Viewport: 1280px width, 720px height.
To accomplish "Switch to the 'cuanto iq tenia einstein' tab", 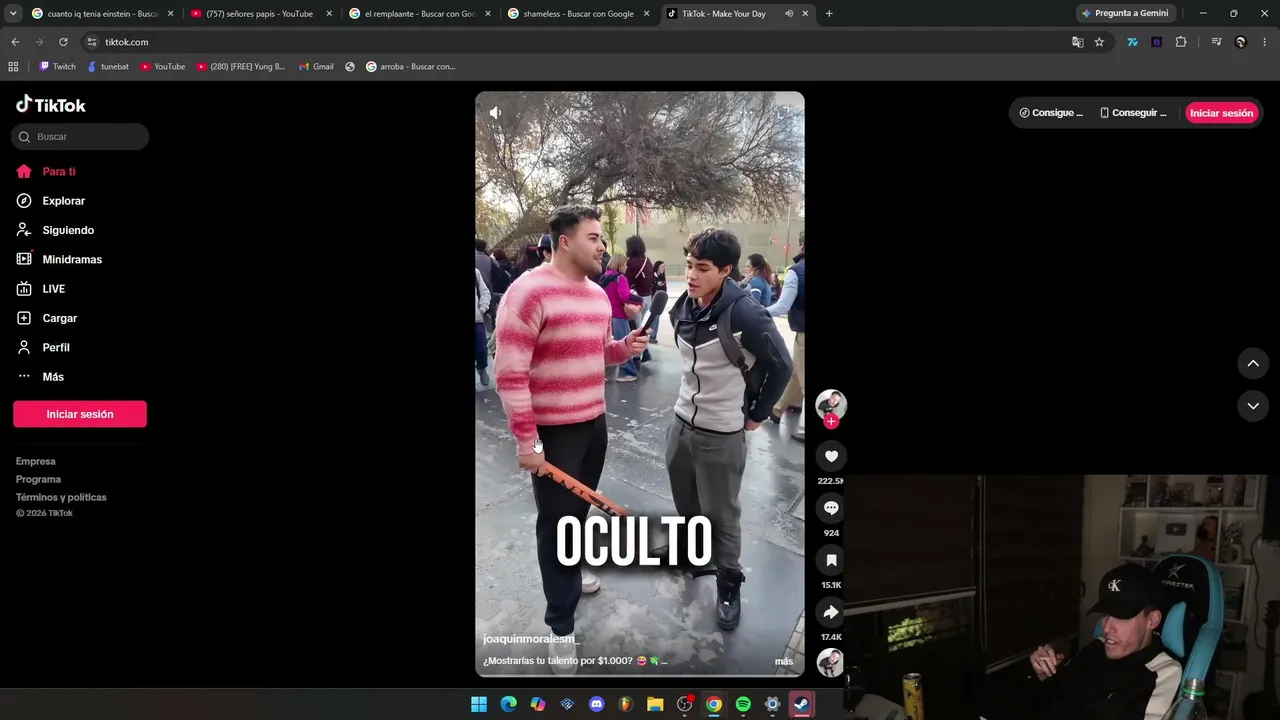I will click(x=102, y=14).
